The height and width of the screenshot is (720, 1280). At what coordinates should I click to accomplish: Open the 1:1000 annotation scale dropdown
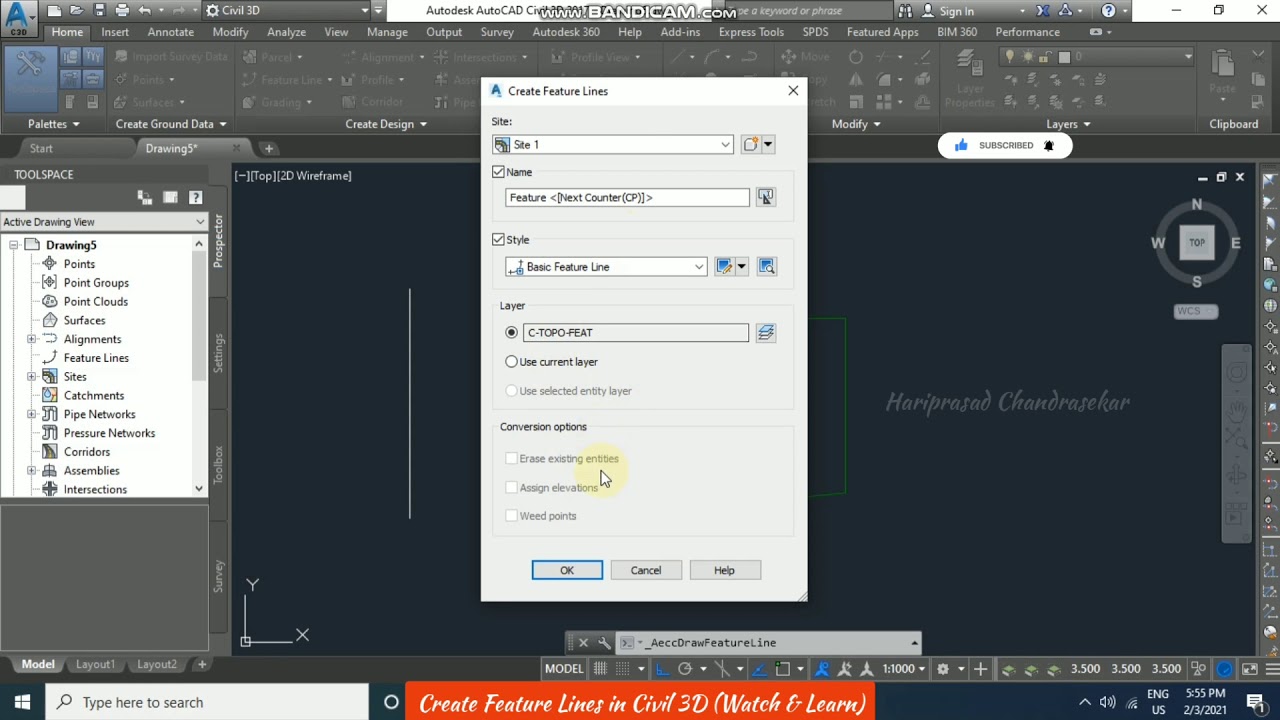[903, 669]
